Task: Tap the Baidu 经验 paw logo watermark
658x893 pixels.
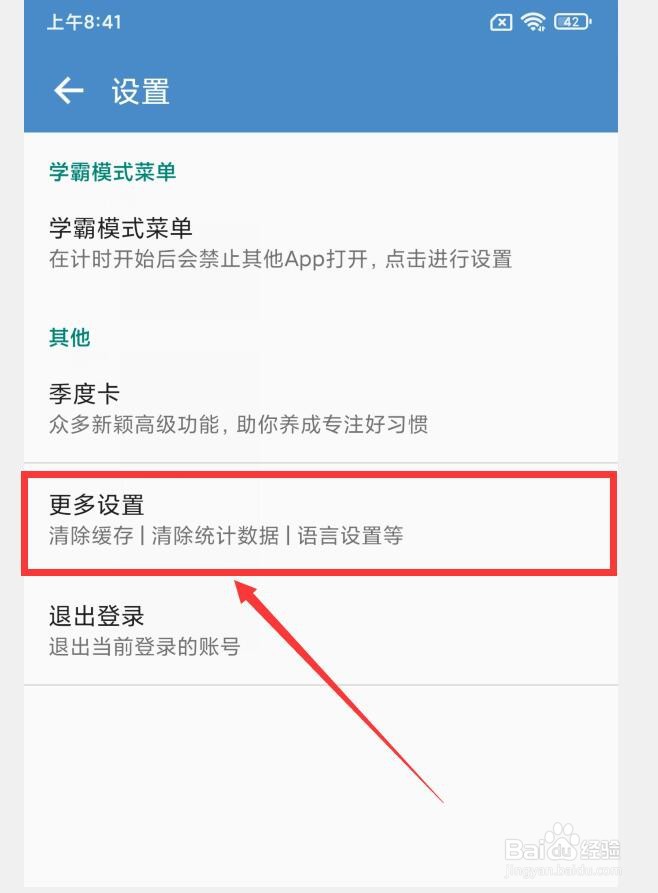Action: [562, 844]
